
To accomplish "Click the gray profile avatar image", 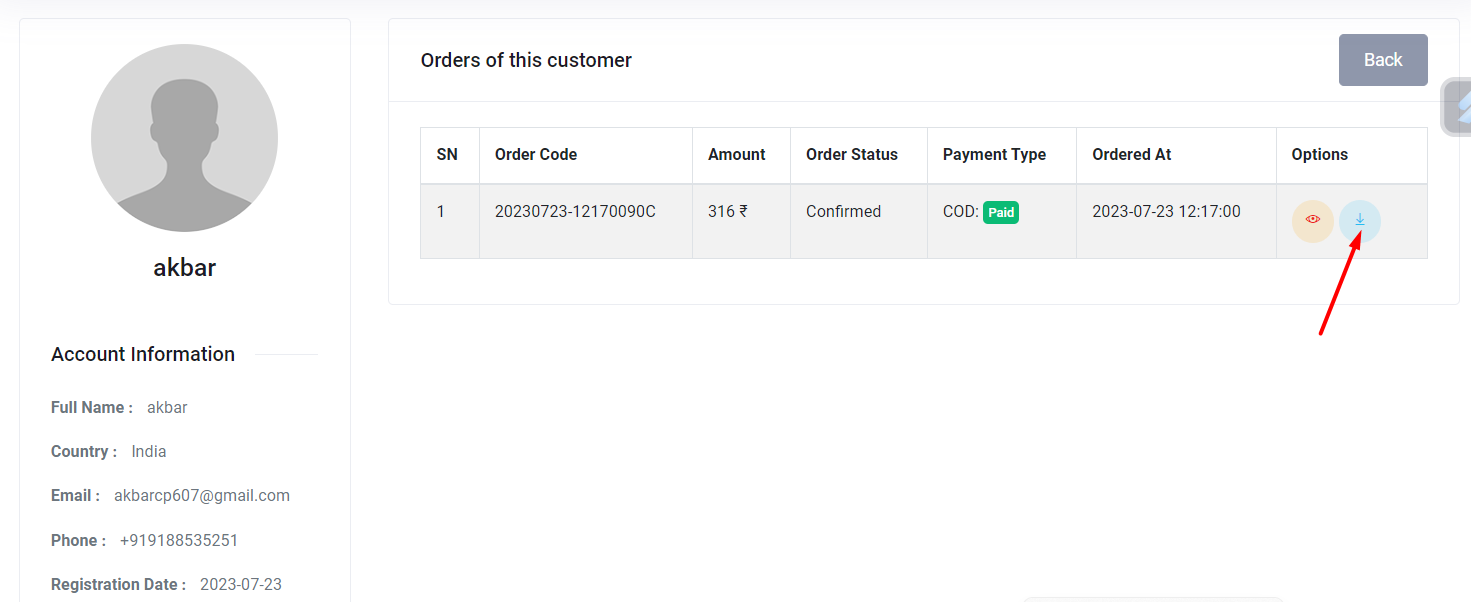I will click(x=184, y=138).
